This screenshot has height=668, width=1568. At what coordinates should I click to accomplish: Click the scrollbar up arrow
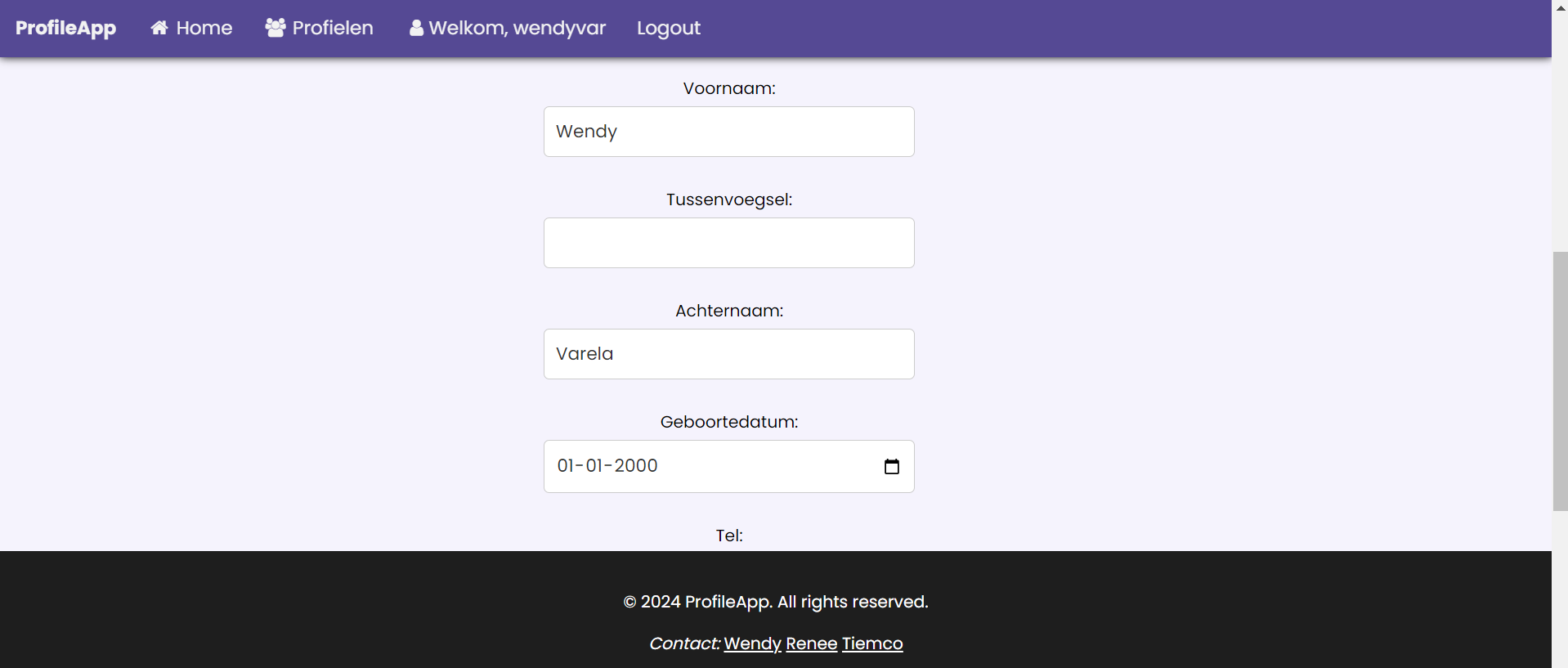pyautogui.click(x=1560, y=7)
